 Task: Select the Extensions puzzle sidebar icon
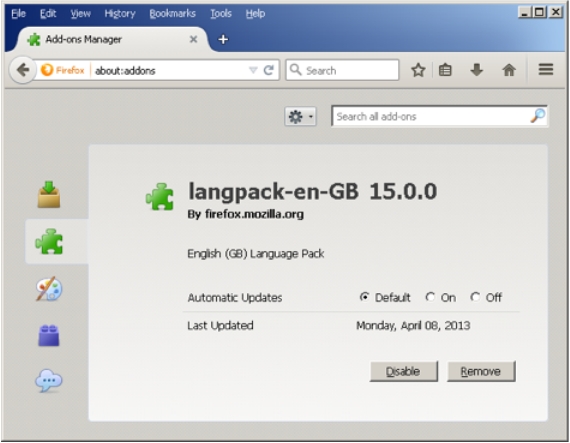49,241
